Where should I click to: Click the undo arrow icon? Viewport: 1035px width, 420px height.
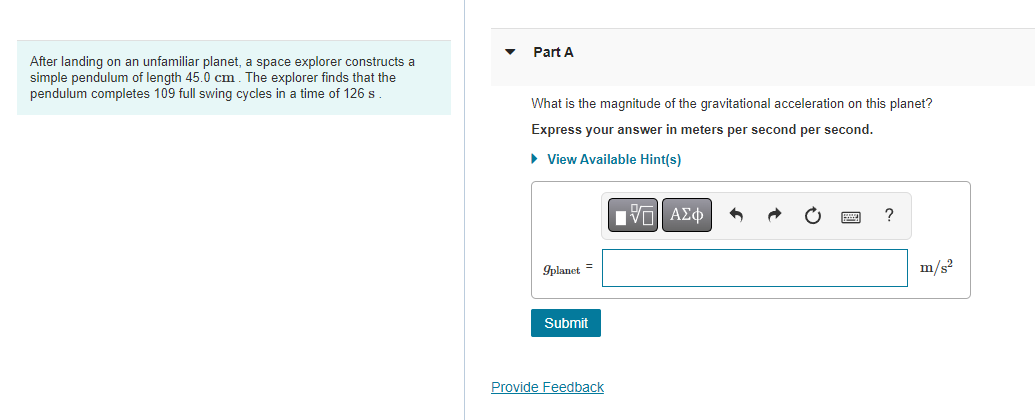tap(737, 215)
